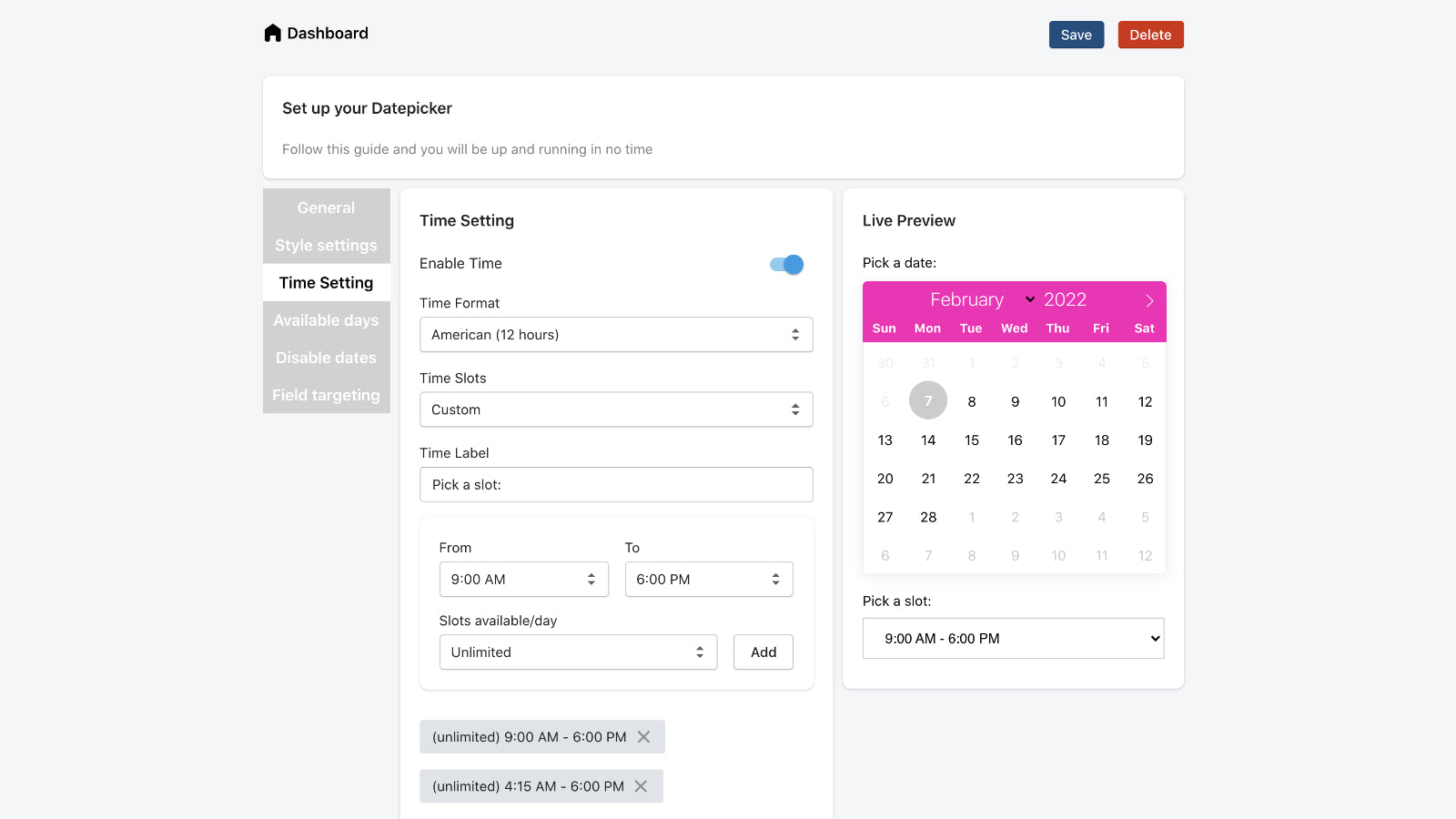Open the To time dropdown showing 6:00 PM
The width and height of the screenshot is (1456, 819).
tap(709, 579)
